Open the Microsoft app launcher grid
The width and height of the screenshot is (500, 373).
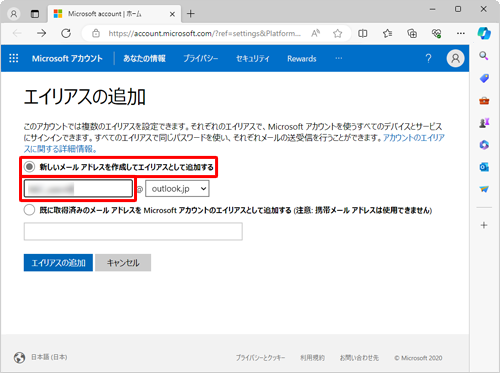14,58
